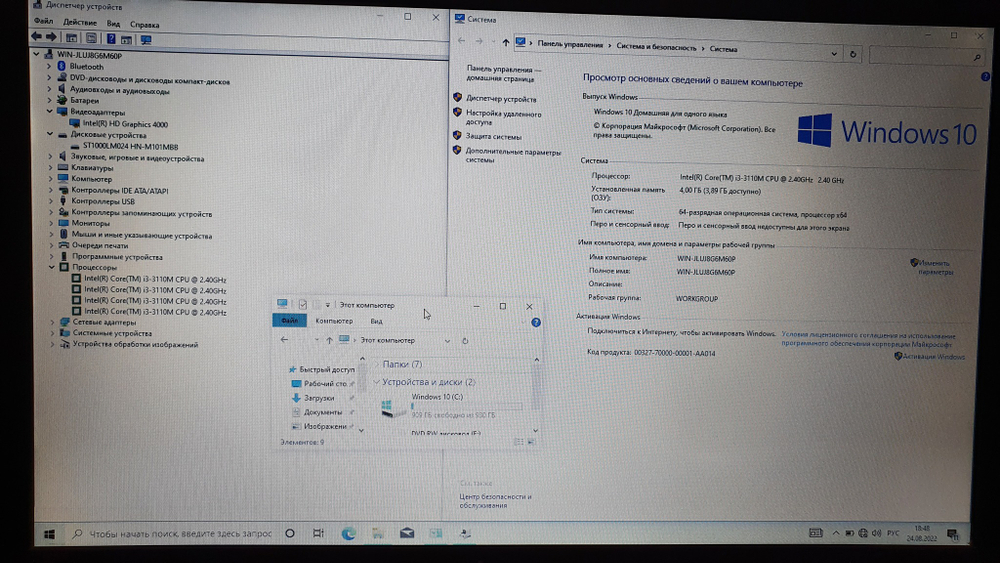Click the scan for hardware changes monitor icon
Screen dimensions: 1000x563
pyautogui.click(x=146, y=40)
